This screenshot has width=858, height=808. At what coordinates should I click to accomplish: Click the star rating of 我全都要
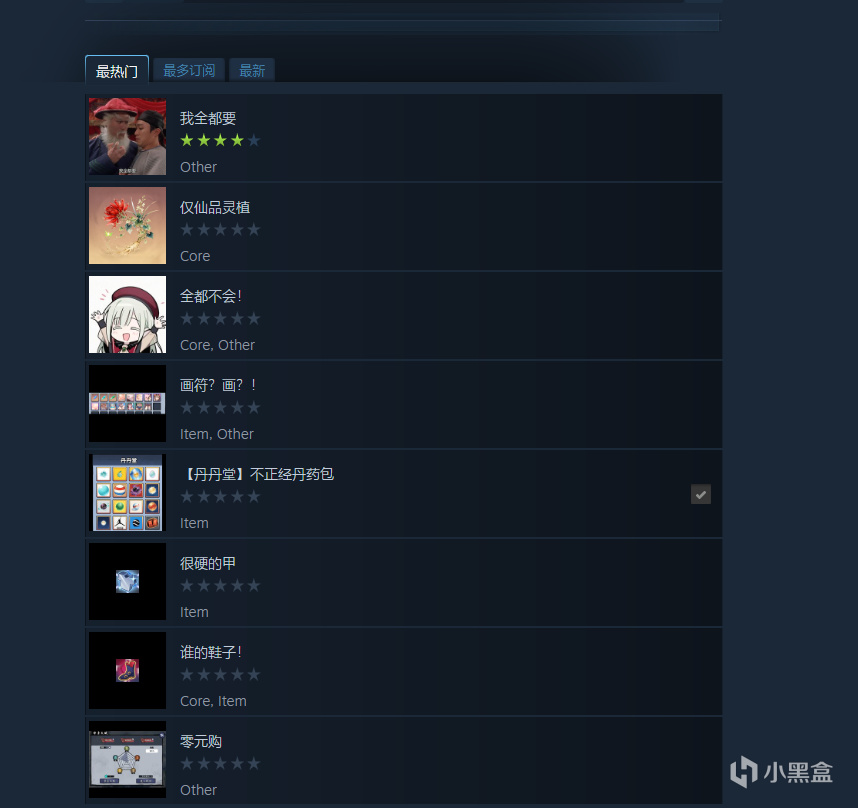click(x=220, y=141)
